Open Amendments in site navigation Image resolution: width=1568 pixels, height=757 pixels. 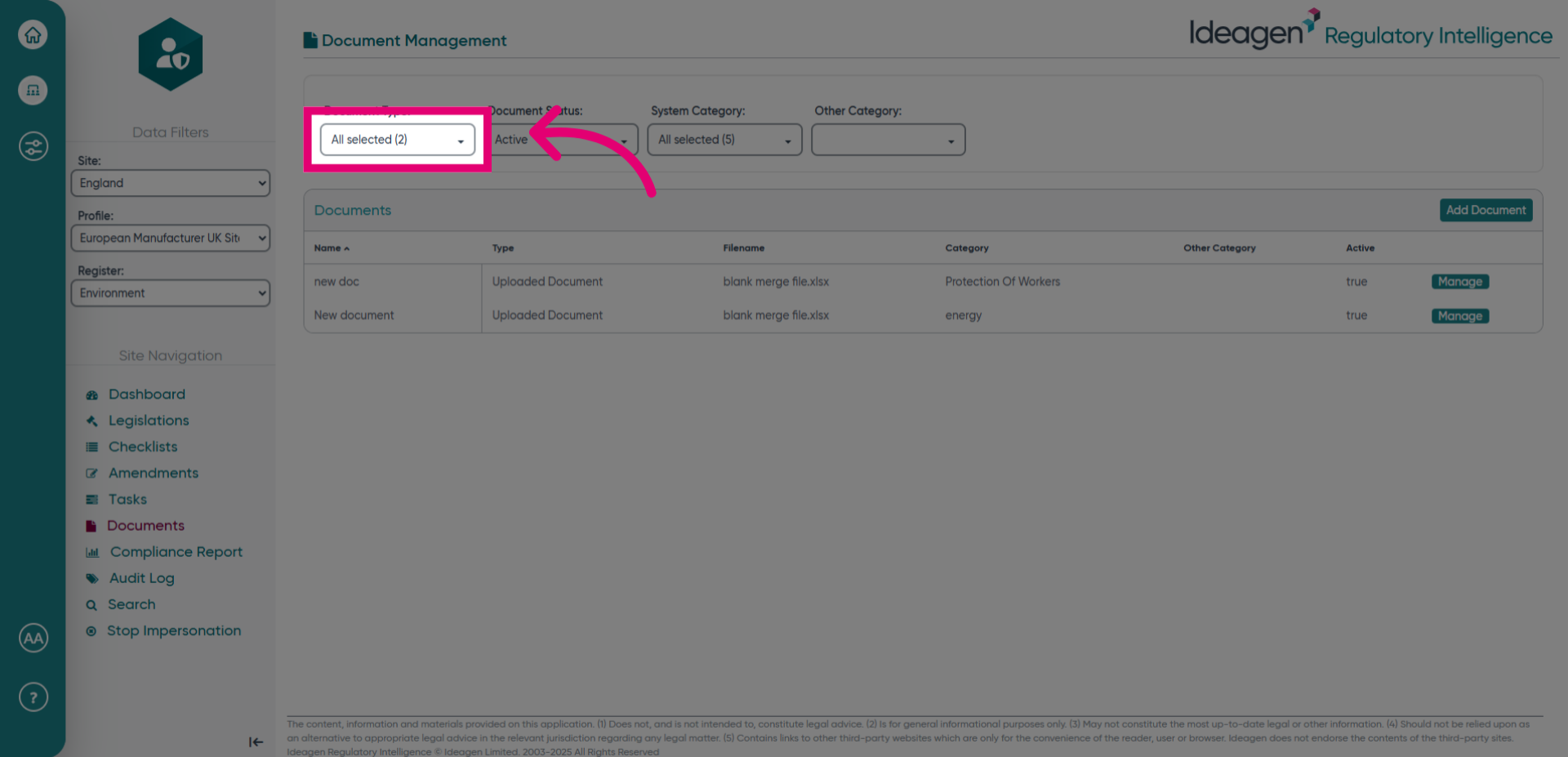pyautogui.click(x=154, y=473)
